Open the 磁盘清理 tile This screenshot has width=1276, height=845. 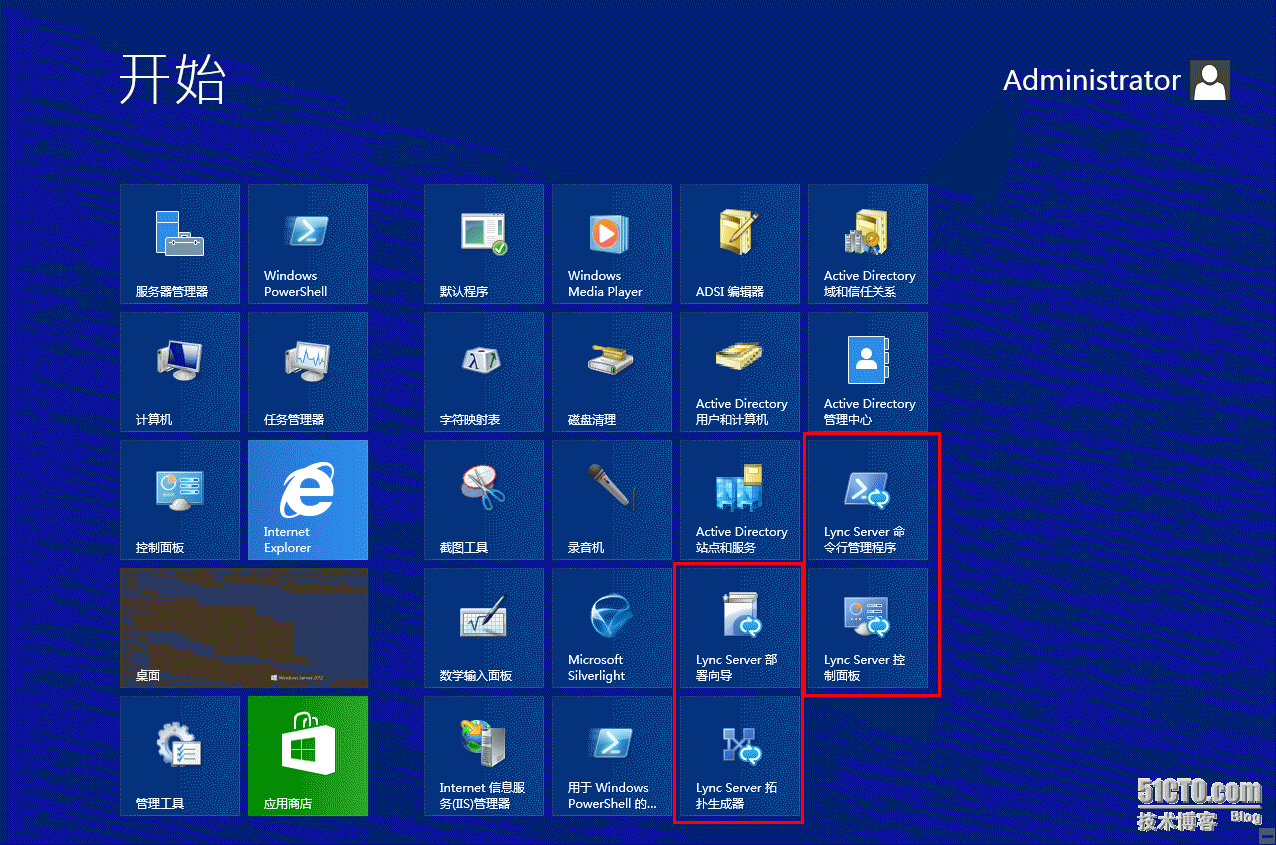pos(612,372)
